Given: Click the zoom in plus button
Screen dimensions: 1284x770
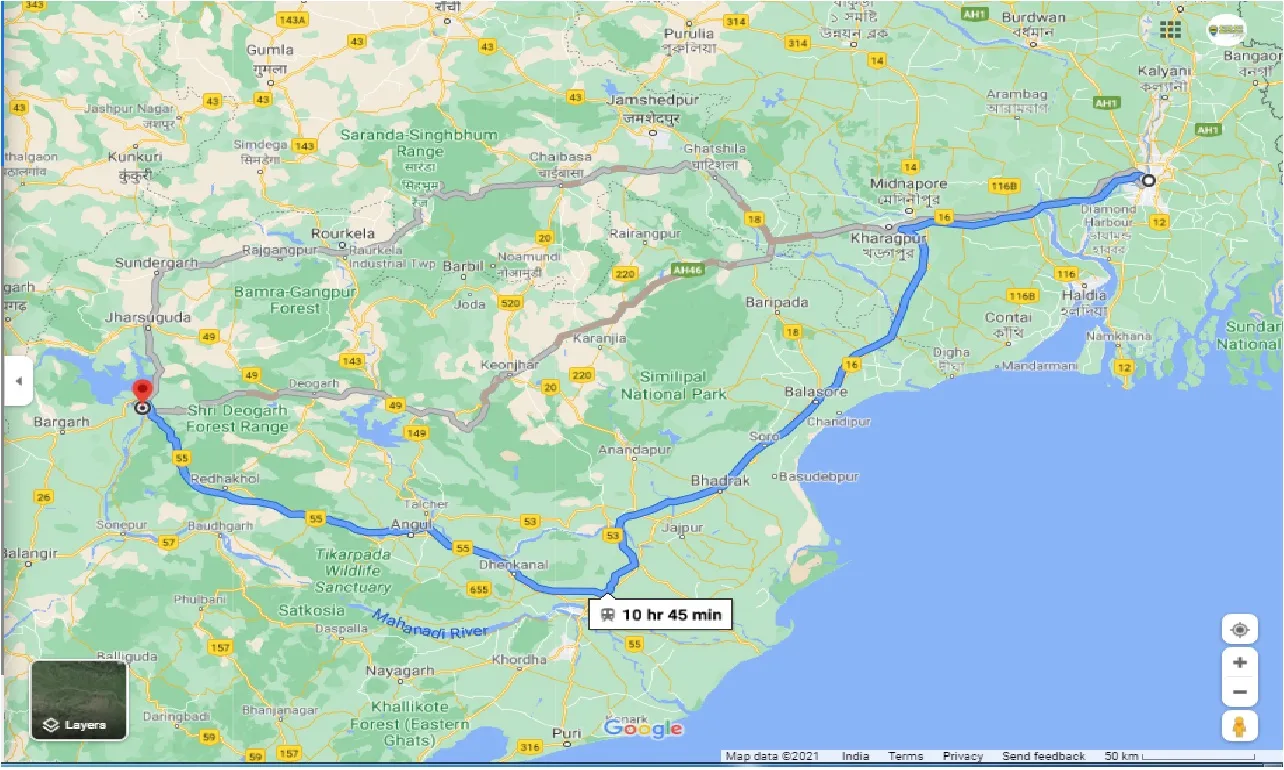Looking at the screenshot, I should click(x=1239, y=661).
